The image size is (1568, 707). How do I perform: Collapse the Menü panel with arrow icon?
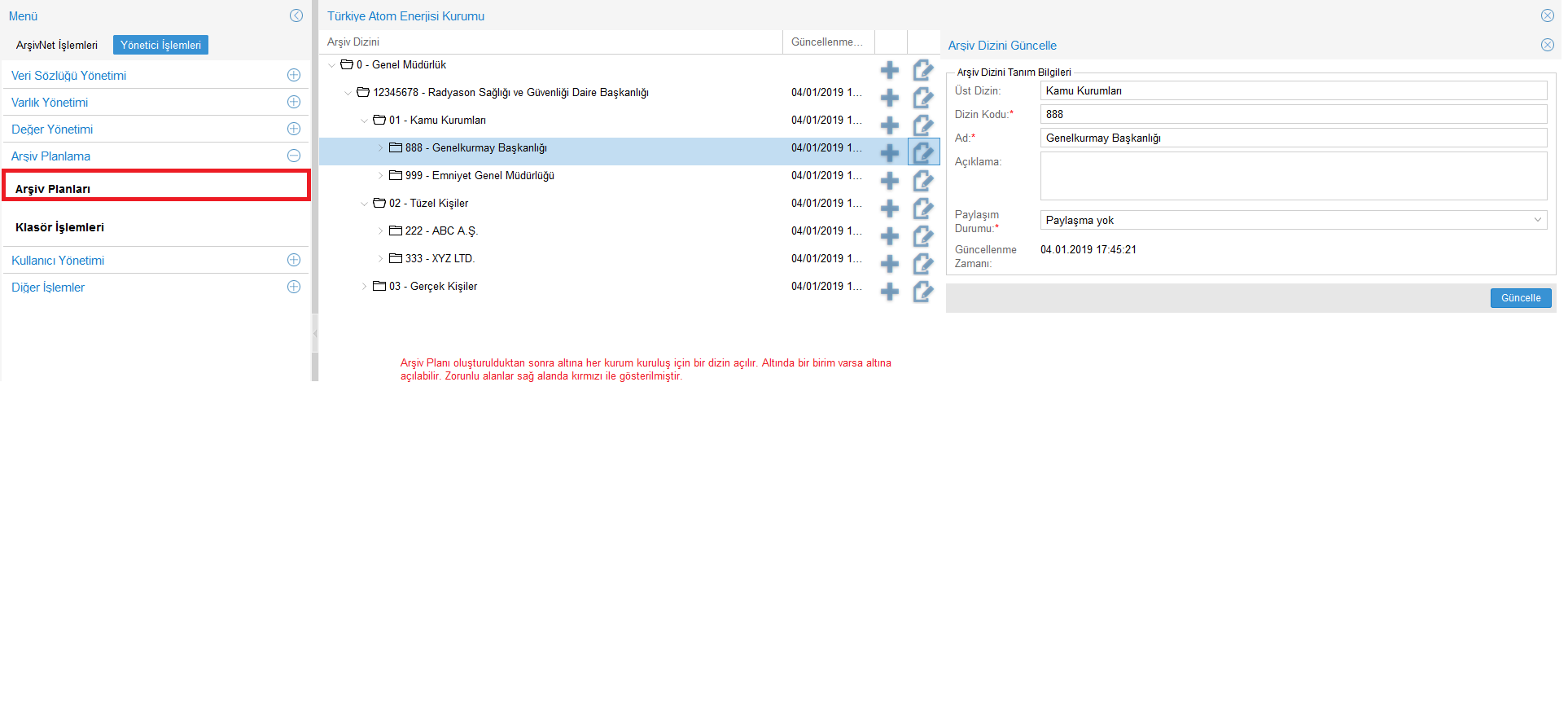[x=296, y=15]
